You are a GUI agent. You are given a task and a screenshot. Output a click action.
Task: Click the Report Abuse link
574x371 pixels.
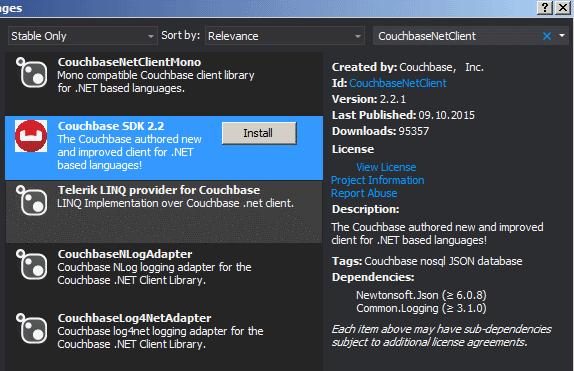[364, 193]
